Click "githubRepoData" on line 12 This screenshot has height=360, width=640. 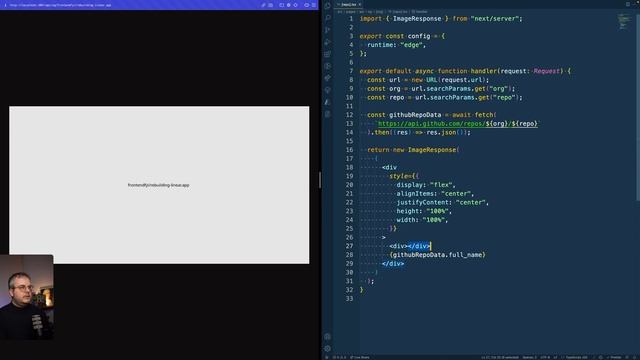click(x=415, y=115)
